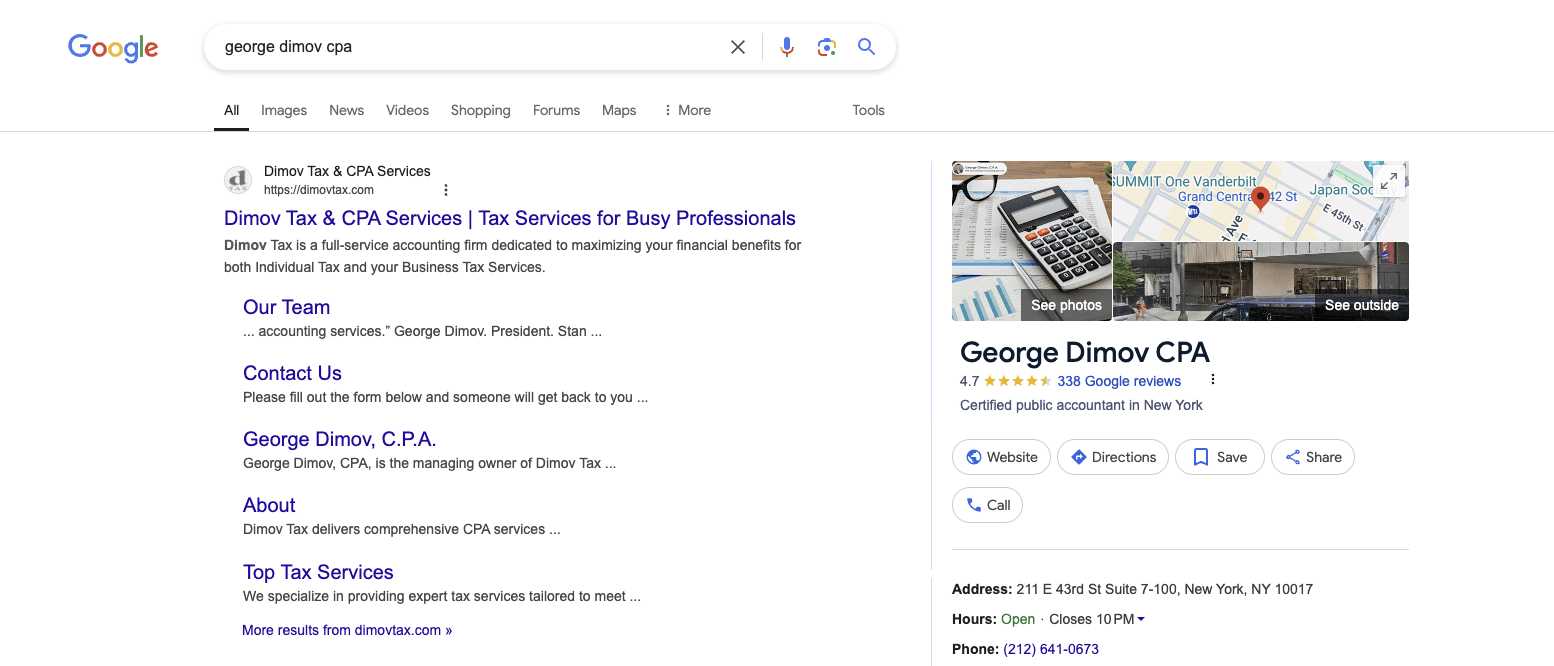Expand the map to full screen
This screenshot has width=1554, height=666.
coord(1388,181)
